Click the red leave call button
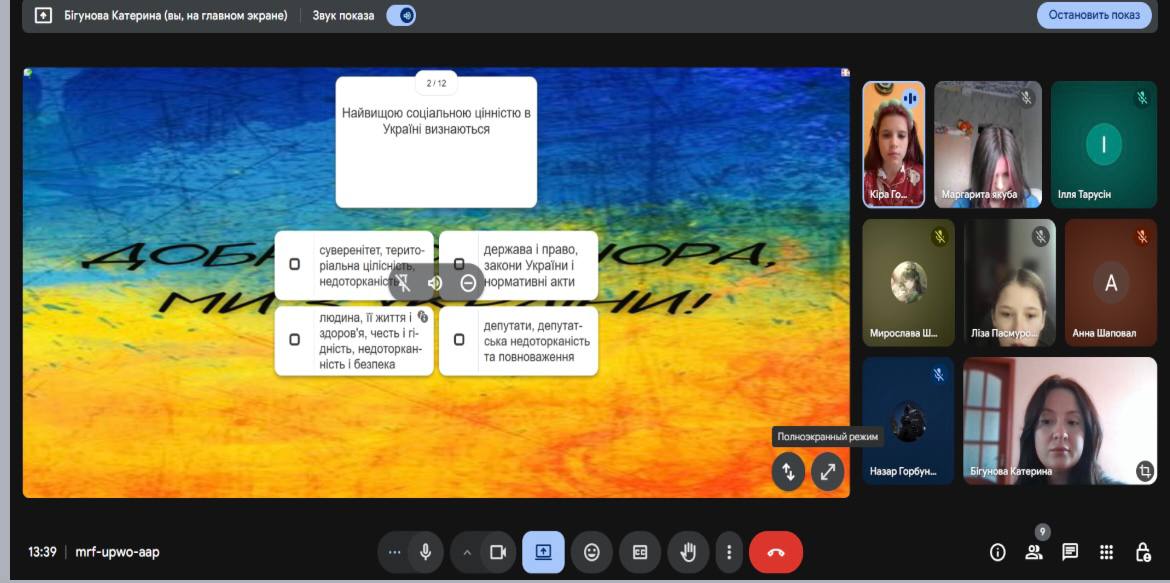The height and width of the screenshot is (583, 1170). [x=775, y=552]
